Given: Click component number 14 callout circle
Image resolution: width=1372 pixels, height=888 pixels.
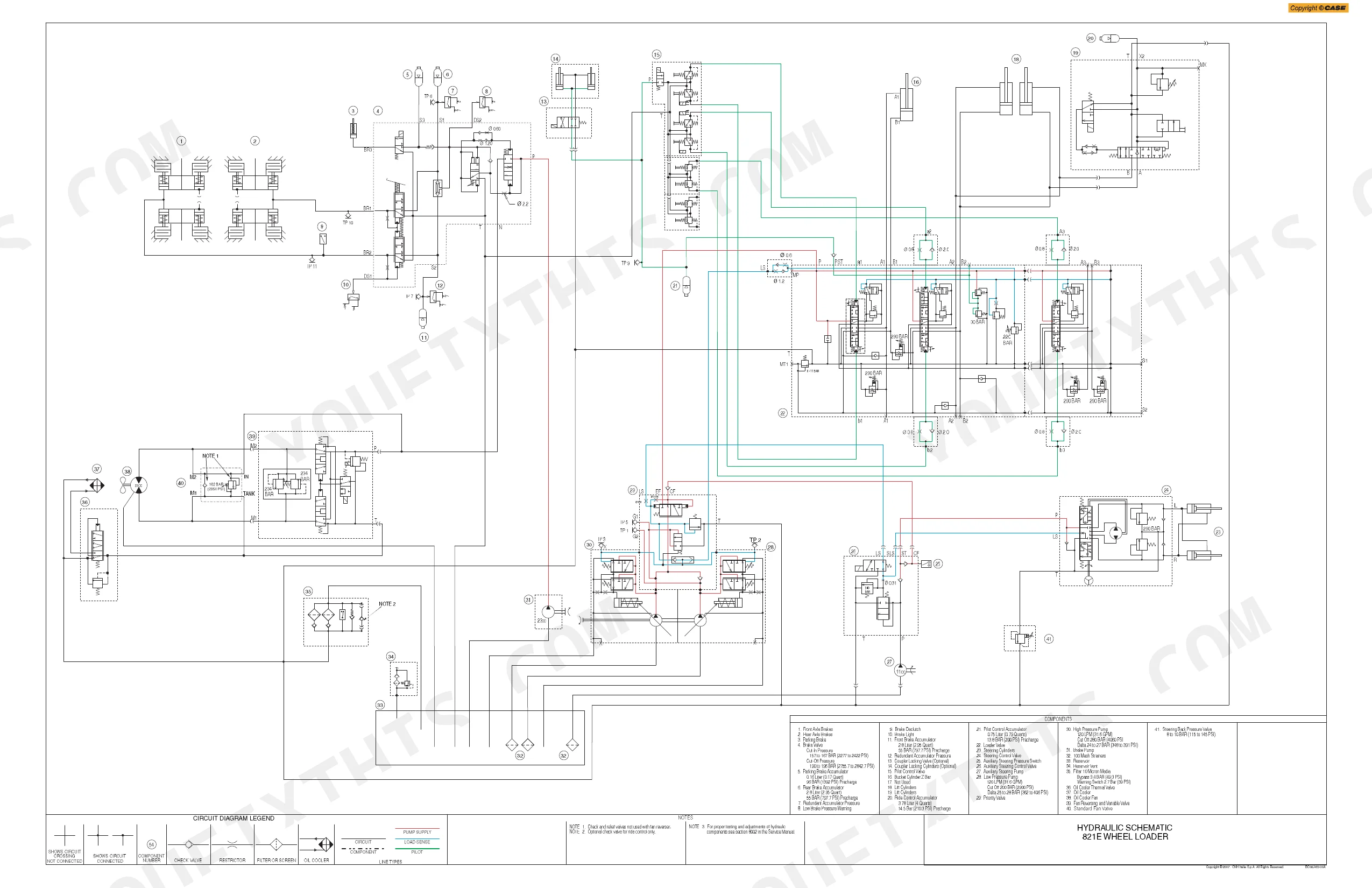Looking at the screenshot, I should coord(555,58).
